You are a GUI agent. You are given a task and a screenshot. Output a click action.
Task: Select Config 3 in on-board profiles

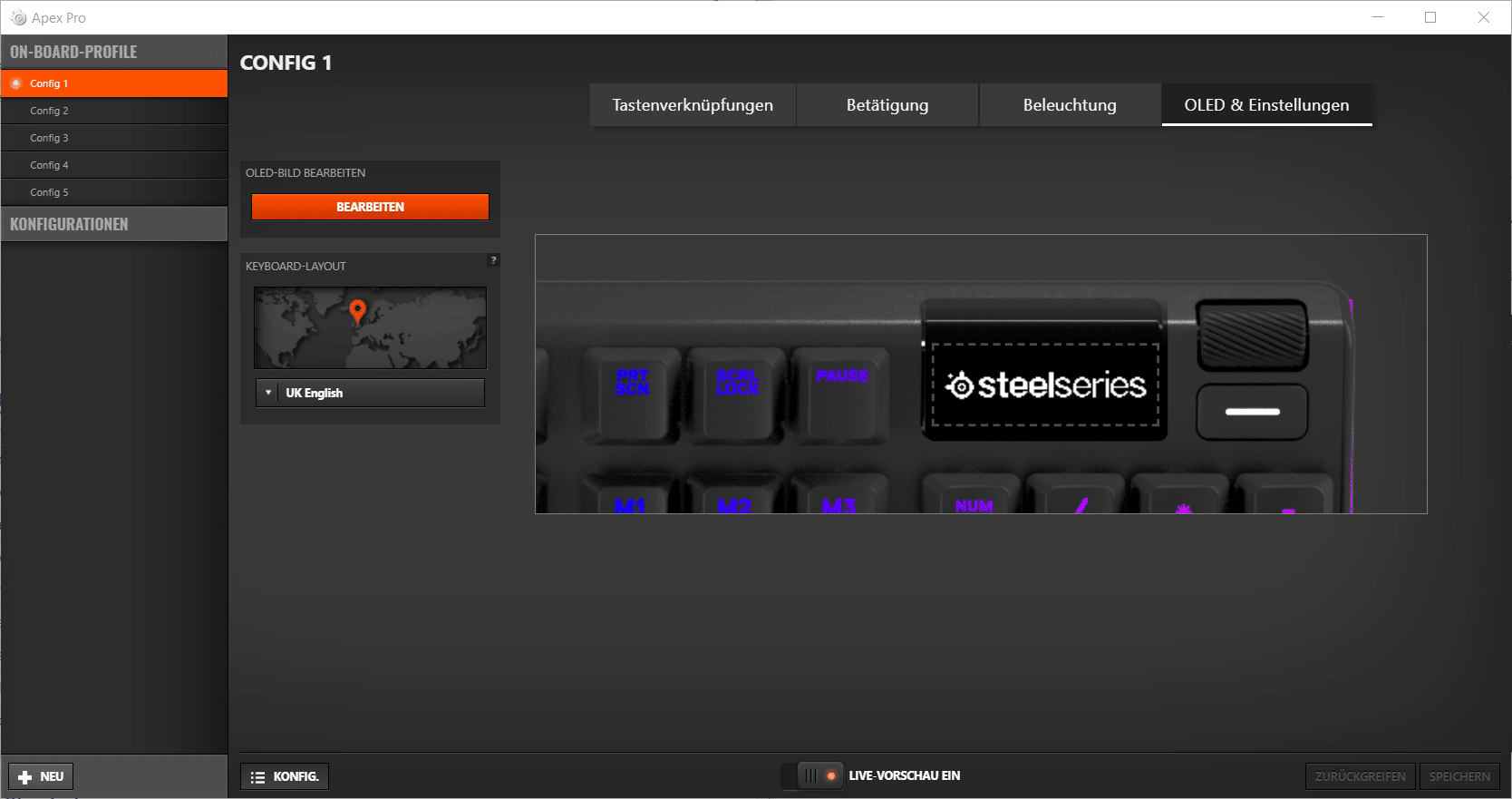pos(49,138)
